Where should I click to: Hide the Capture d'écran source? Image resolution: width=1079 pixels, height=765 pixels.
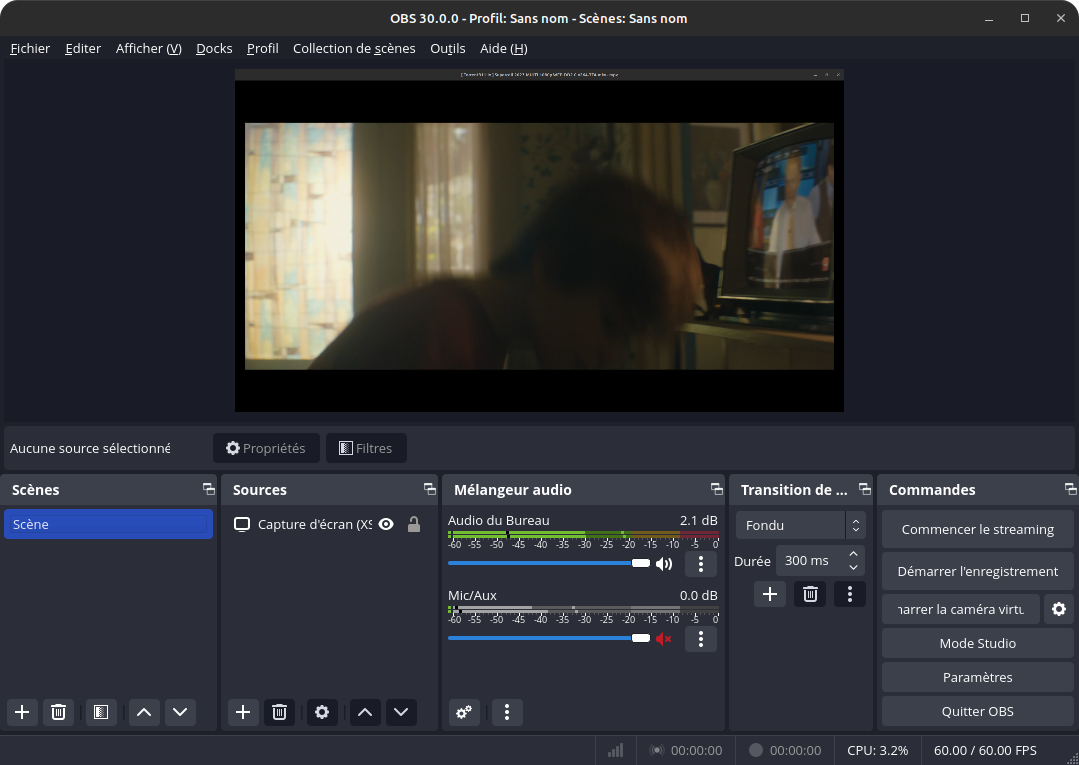(385, 524)
